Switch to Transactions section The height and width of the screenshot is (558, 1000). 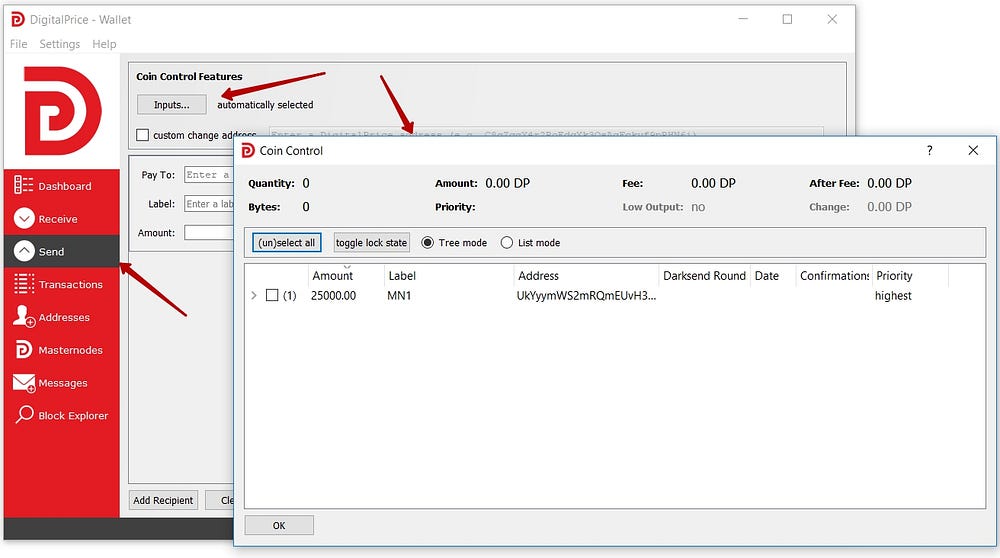(x=61, y=284)
